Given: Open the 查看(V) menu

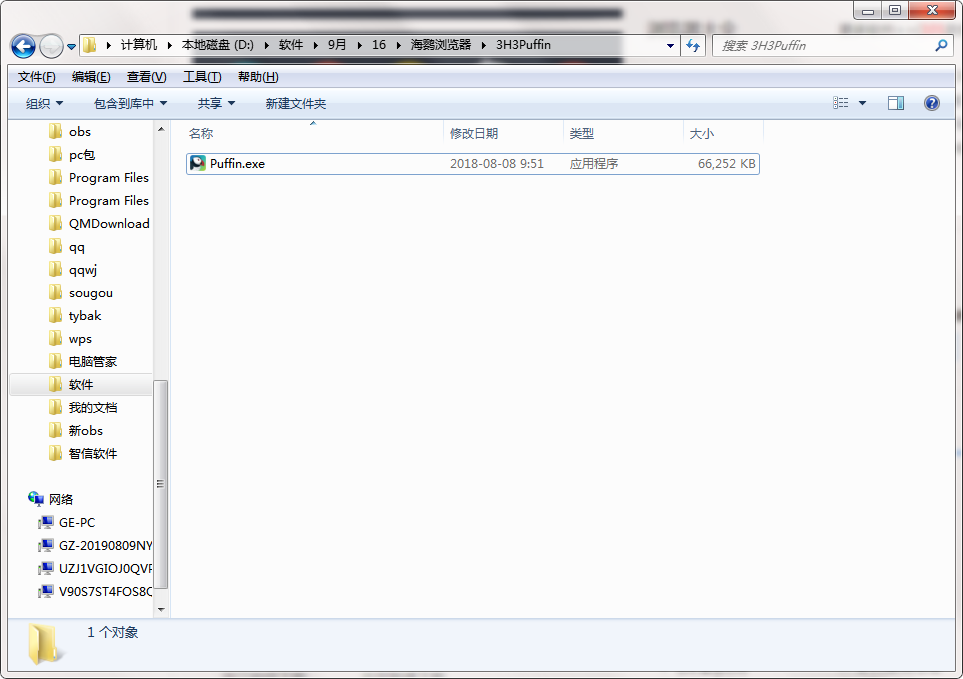Looking at the screenshot, I should point(146,77).
